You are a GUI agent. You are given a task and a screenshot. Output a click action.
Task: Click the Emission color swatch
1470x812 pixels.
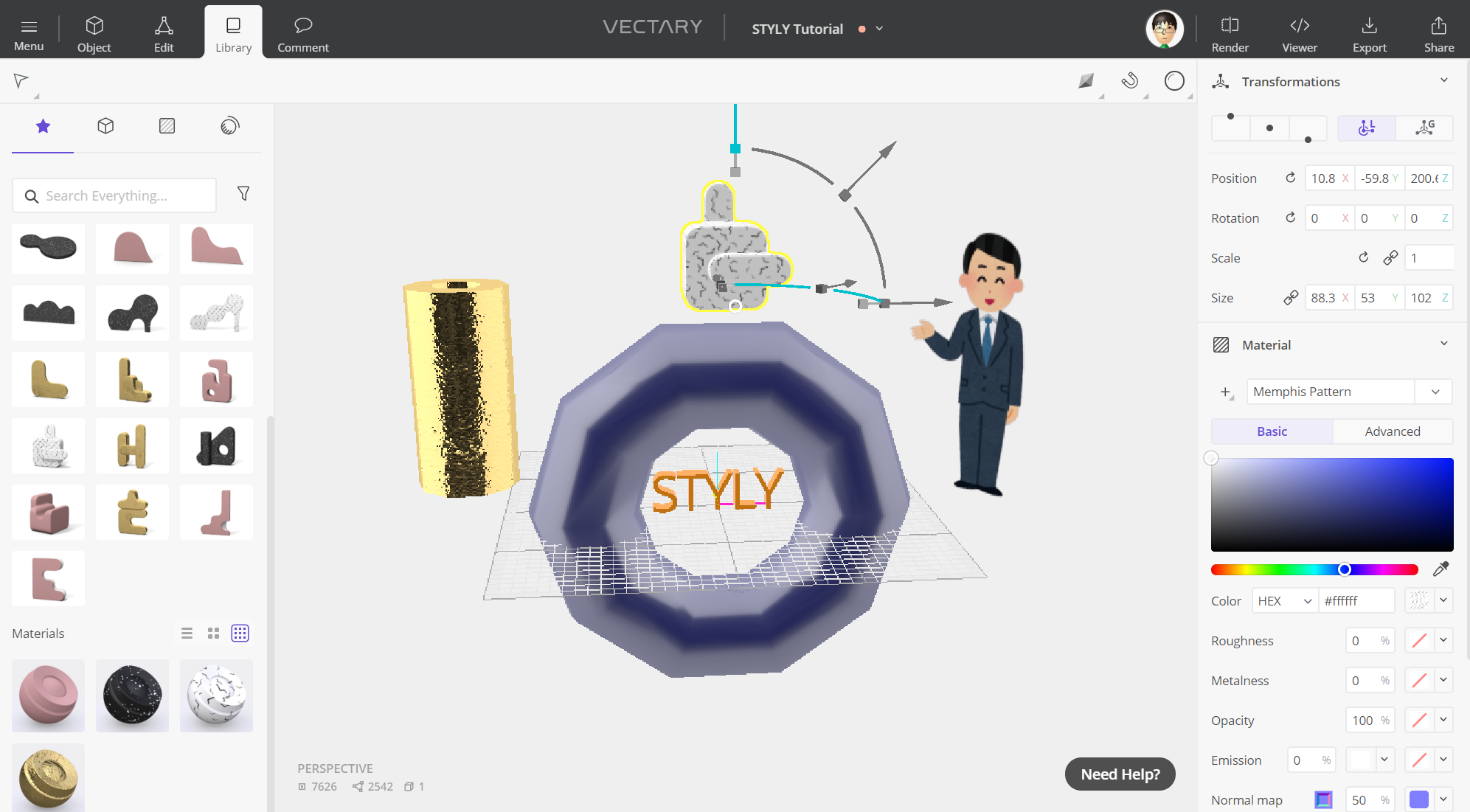[x=1361, y=760]
